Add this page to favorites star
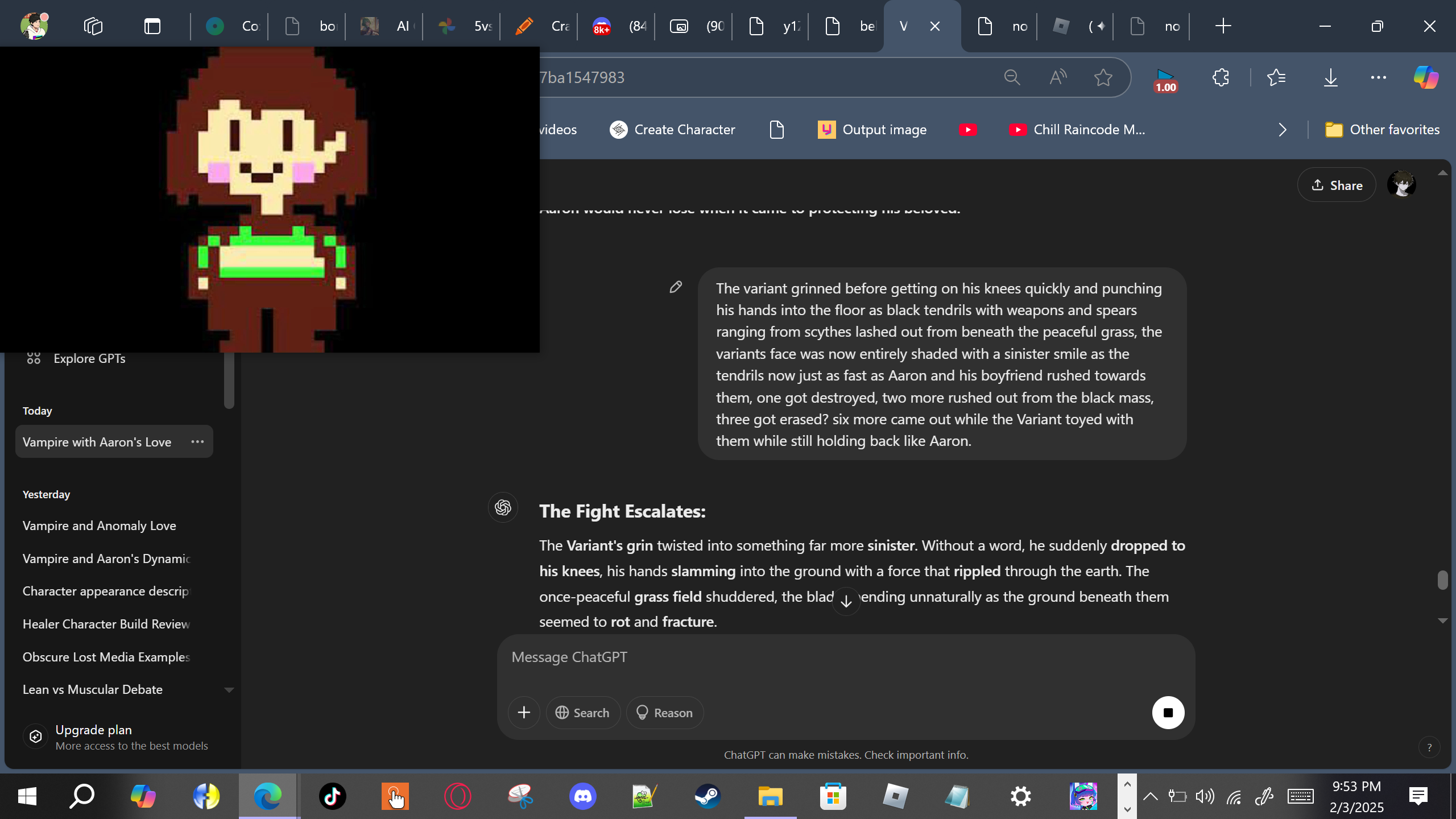The image size is (1456, 819). click(x=1103, y=77)
